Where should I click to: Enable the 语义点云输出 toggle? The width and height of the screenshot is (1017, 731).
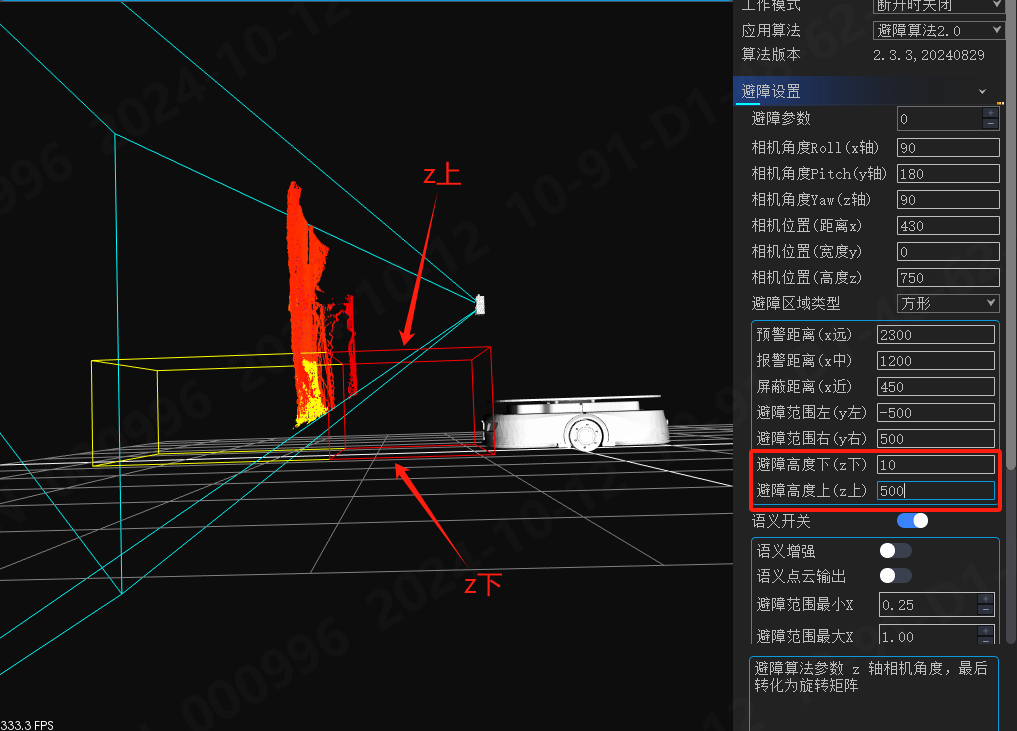(896, 575)
